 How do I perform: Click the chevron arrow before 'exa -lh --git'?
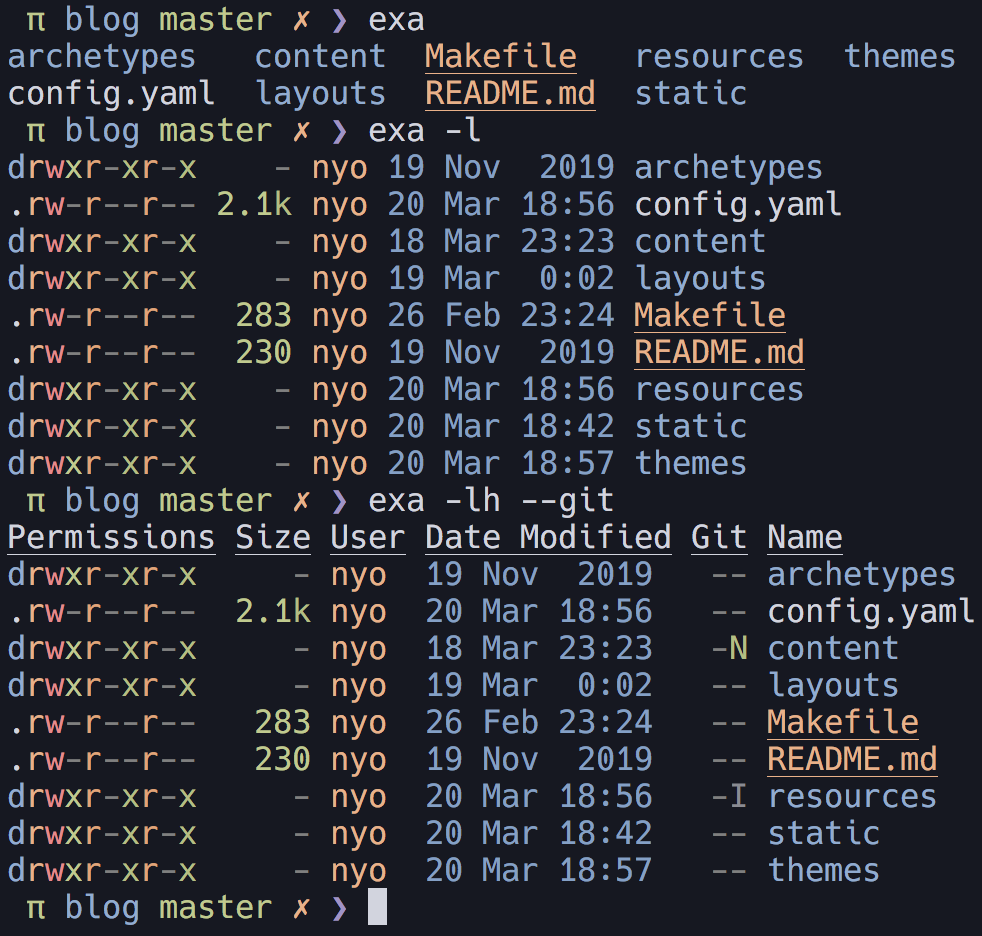point(339,500)
